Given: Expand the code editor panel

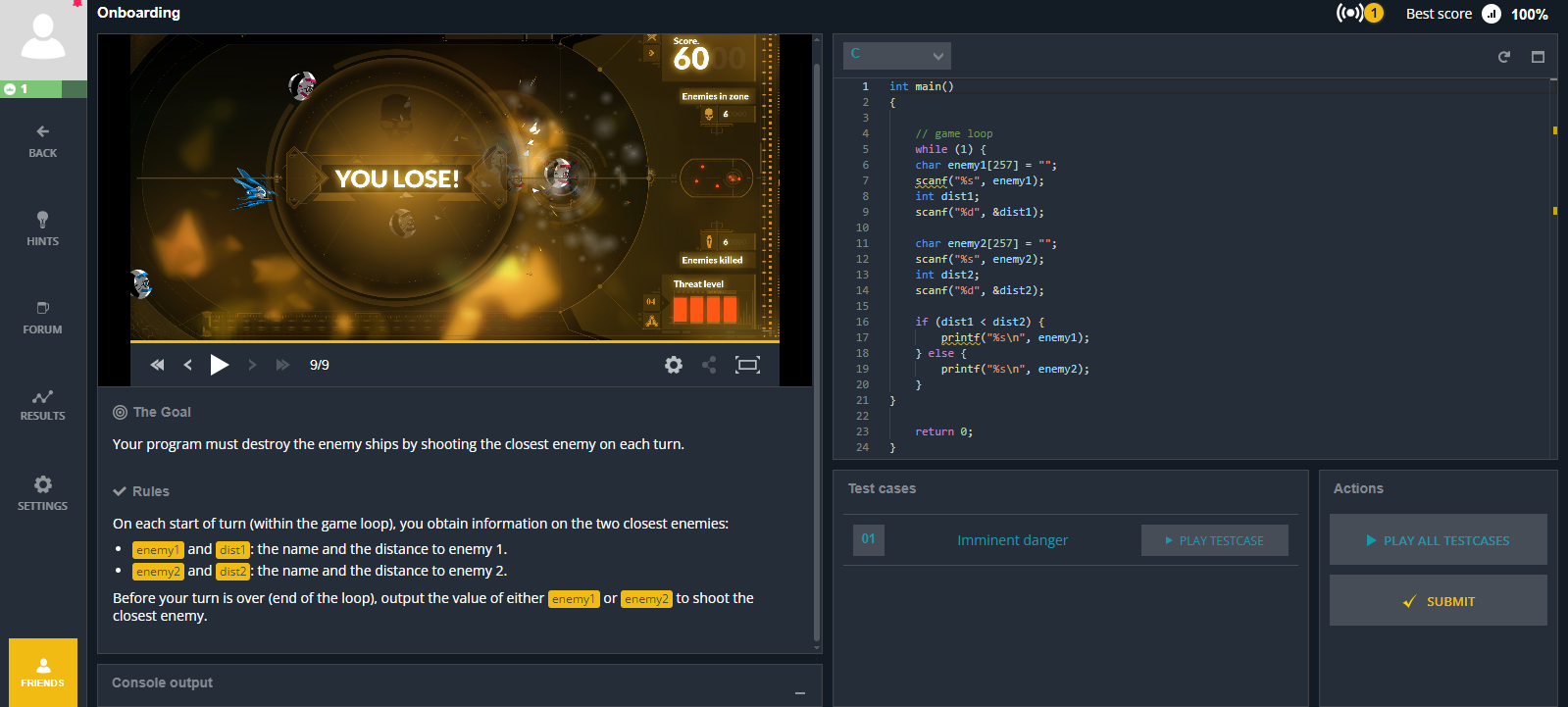Looking at the screenshot, I should point(1538,57).
